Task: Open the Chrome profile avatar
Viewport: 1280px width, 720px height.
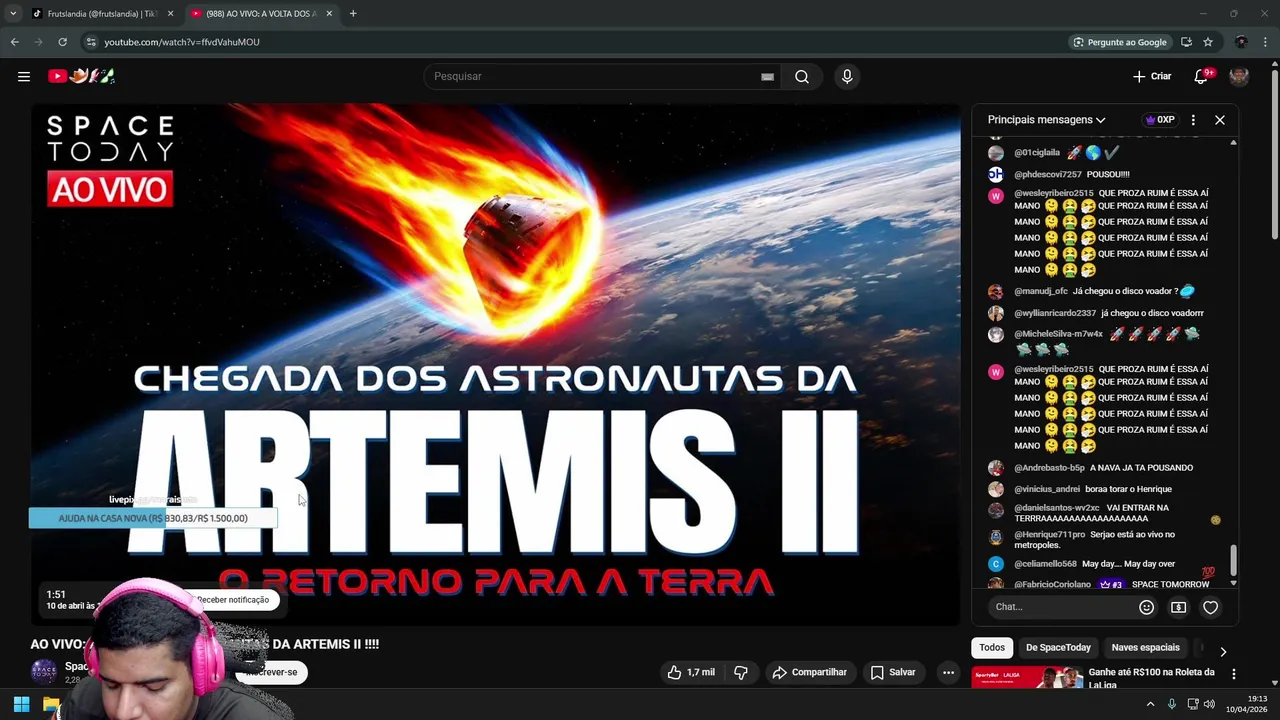Action: coord(1241,42)
